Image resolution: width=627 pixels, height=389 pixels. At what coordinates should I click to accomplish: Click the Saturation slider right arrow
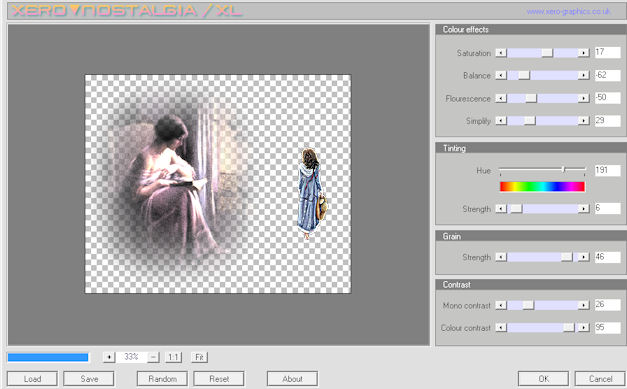click(584, 53)
